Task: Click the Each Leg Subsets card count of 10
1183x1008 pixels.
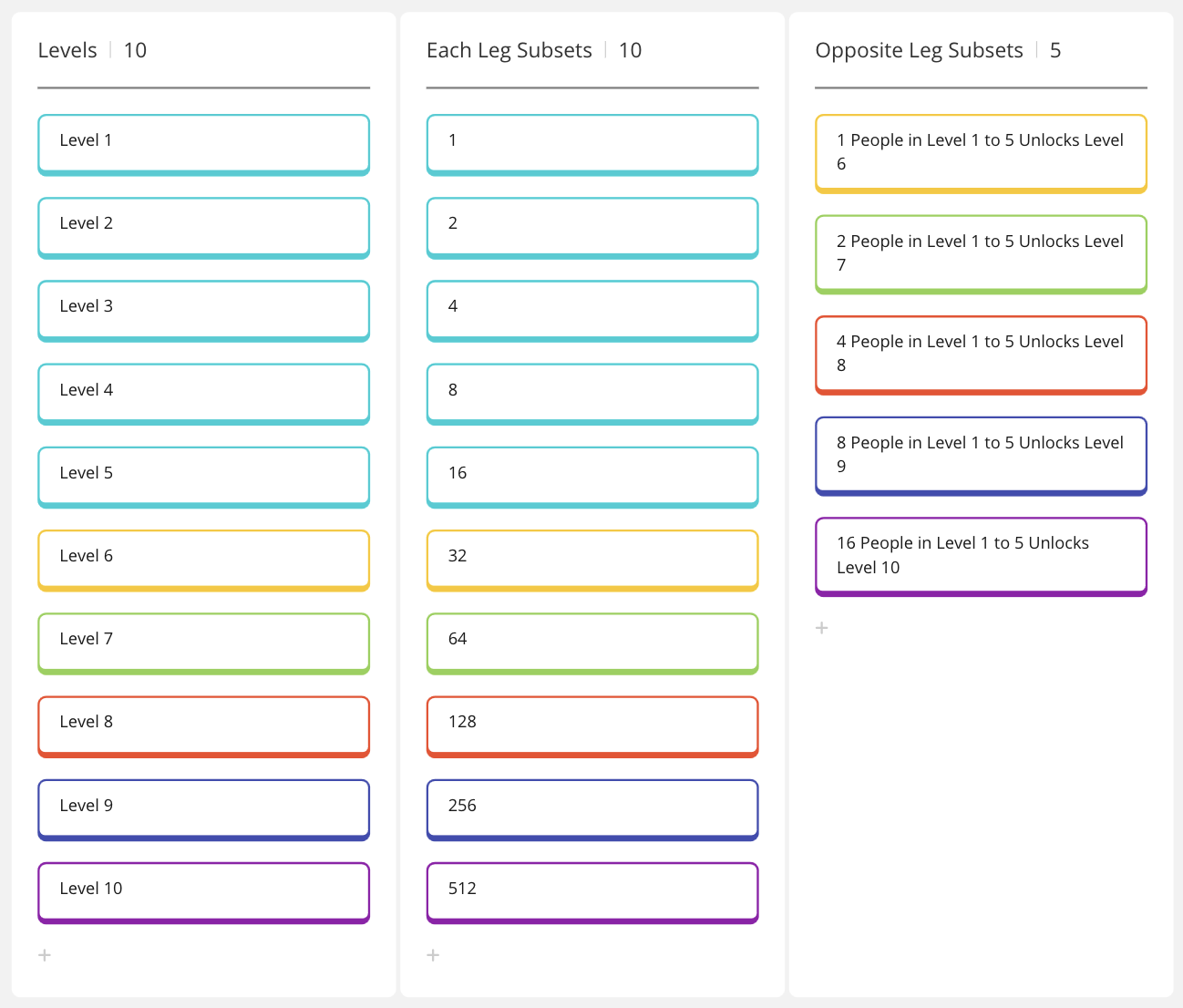Action: (x=630, y=50)
